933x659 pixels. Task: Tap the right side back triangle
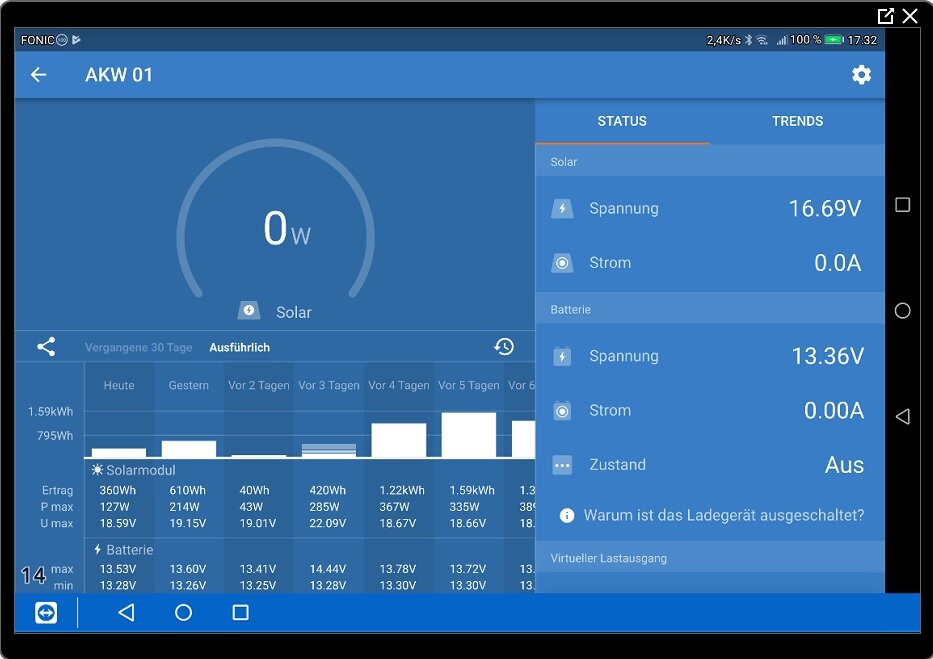click(903, 416)
